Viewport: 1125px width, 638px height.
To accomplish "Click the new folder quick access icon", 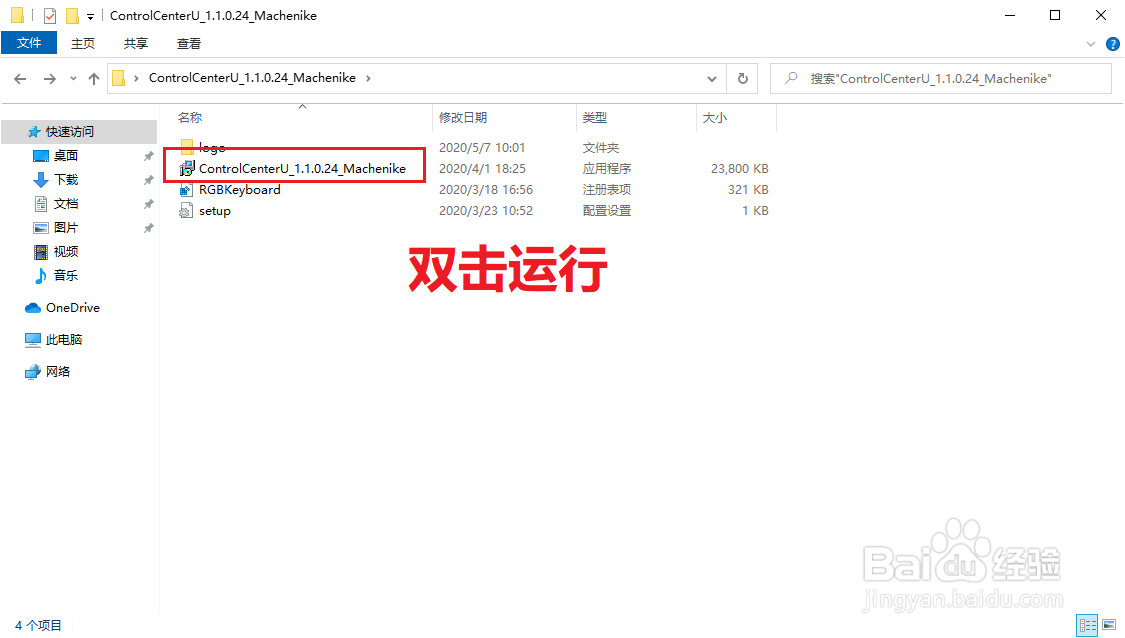I will click(72, 15).
